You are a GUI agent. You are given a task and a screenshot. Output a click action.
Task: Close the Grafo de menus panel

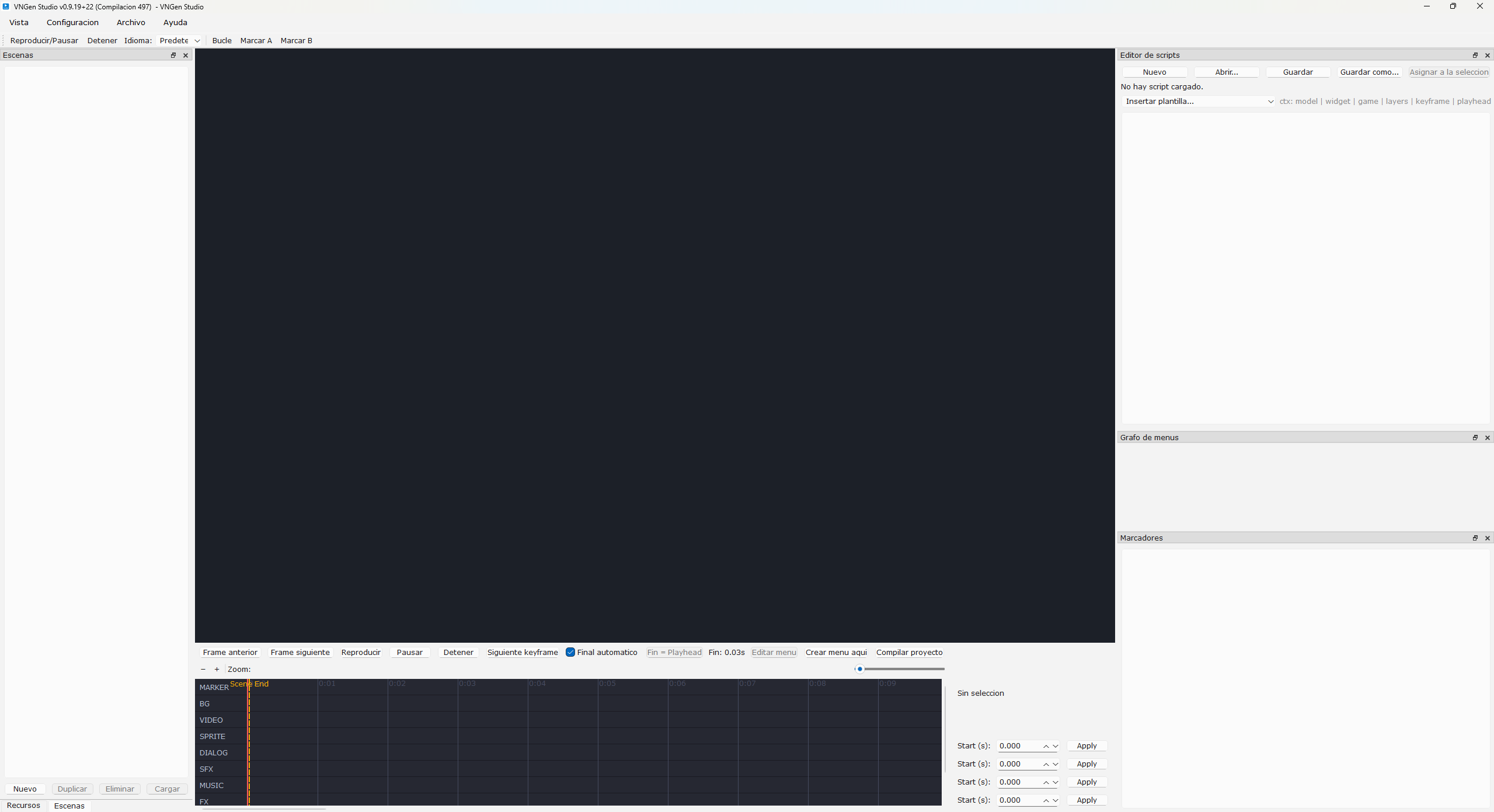1487,438
